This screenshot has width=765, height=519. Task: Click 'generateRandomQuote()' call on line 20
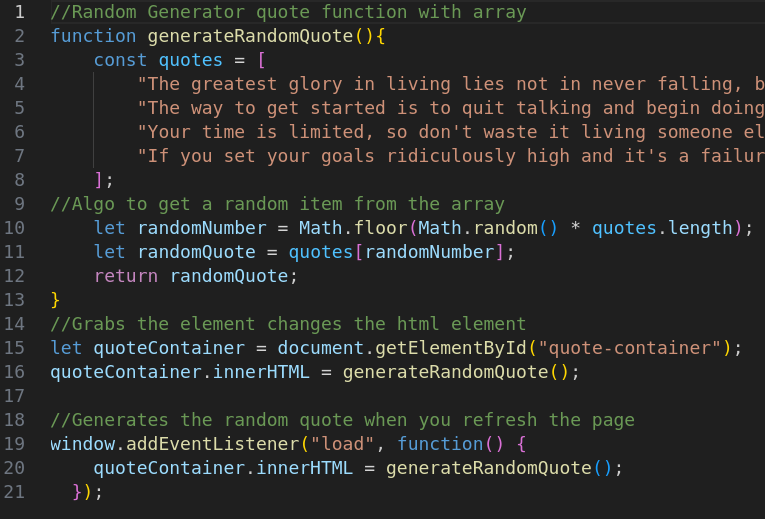click(x=499, y=468)
